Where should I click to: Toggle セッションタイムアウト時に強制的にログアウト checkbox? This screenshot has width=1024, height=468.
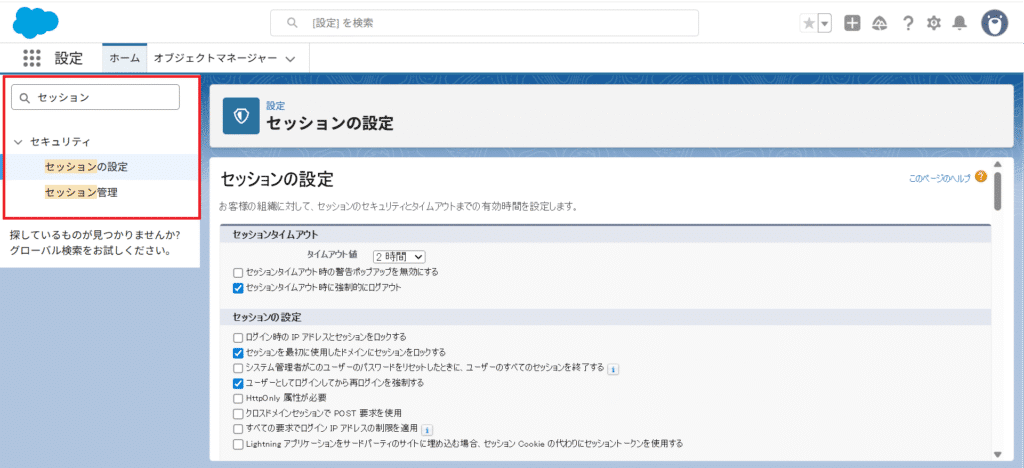pos(238,288)
